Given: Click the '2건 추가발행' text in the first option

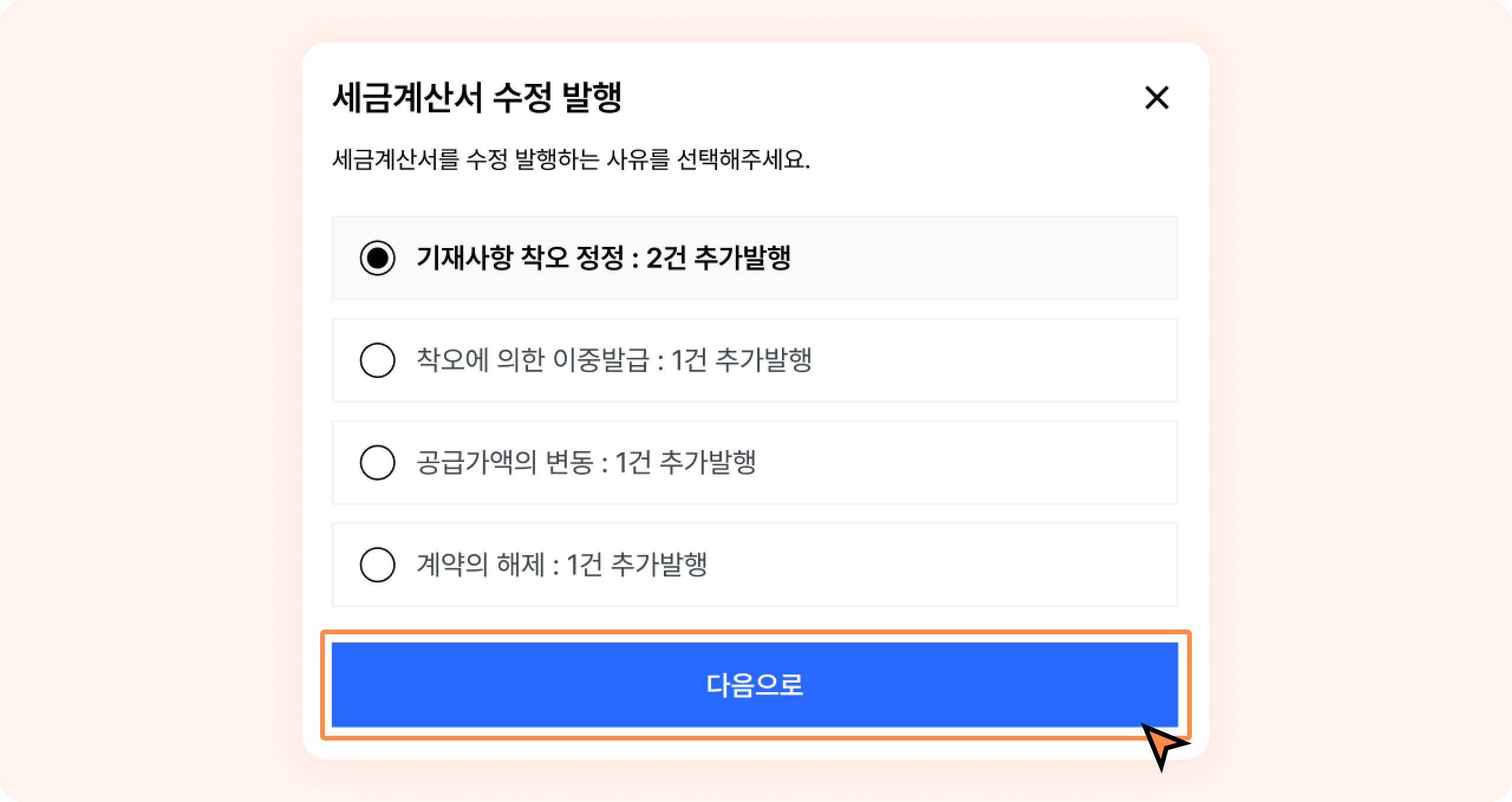Looking at the screenshot, I should click(718, 258).
